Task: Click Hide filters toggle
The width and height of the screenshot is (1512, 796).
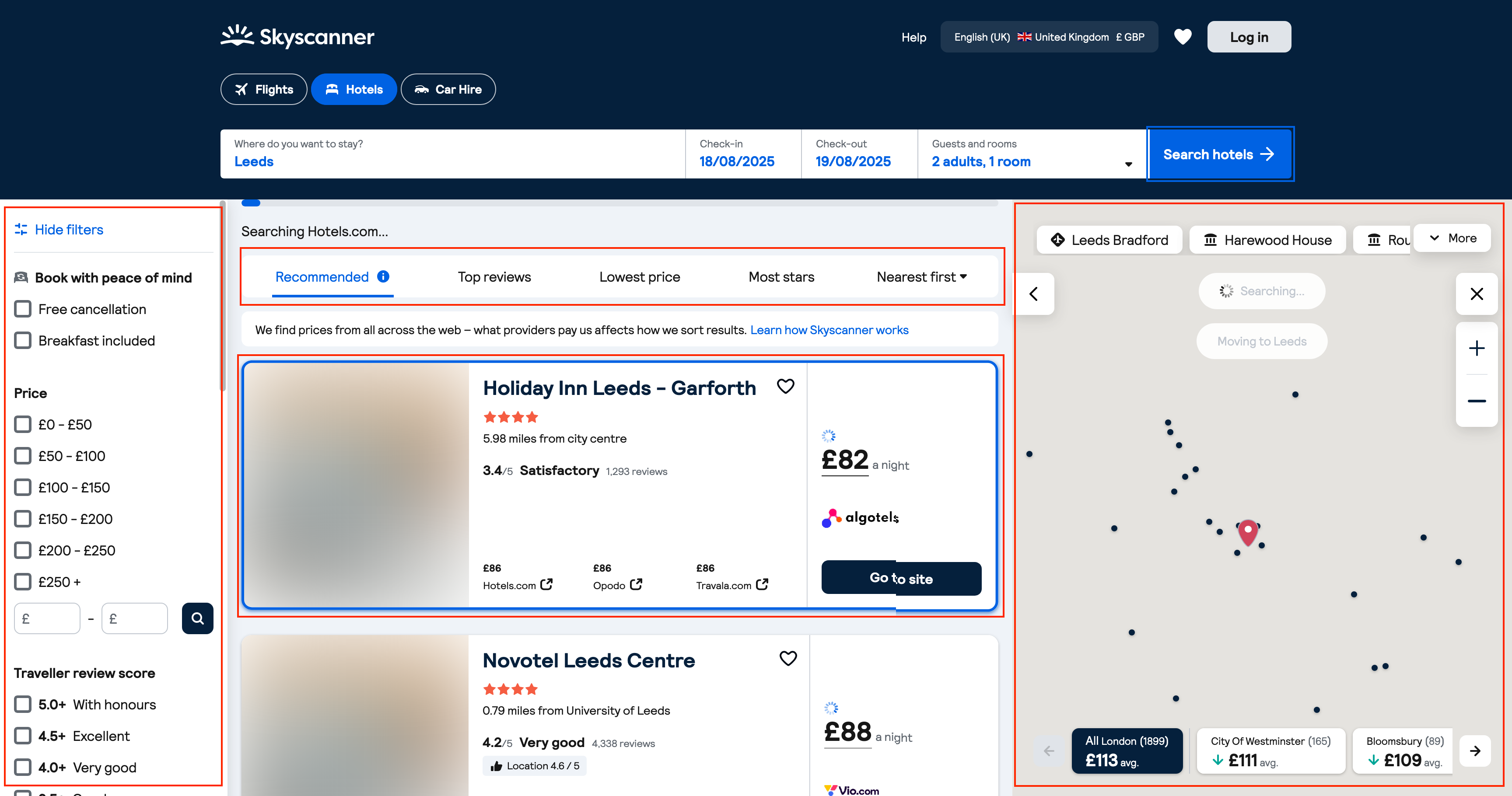Action: point(59,229)
